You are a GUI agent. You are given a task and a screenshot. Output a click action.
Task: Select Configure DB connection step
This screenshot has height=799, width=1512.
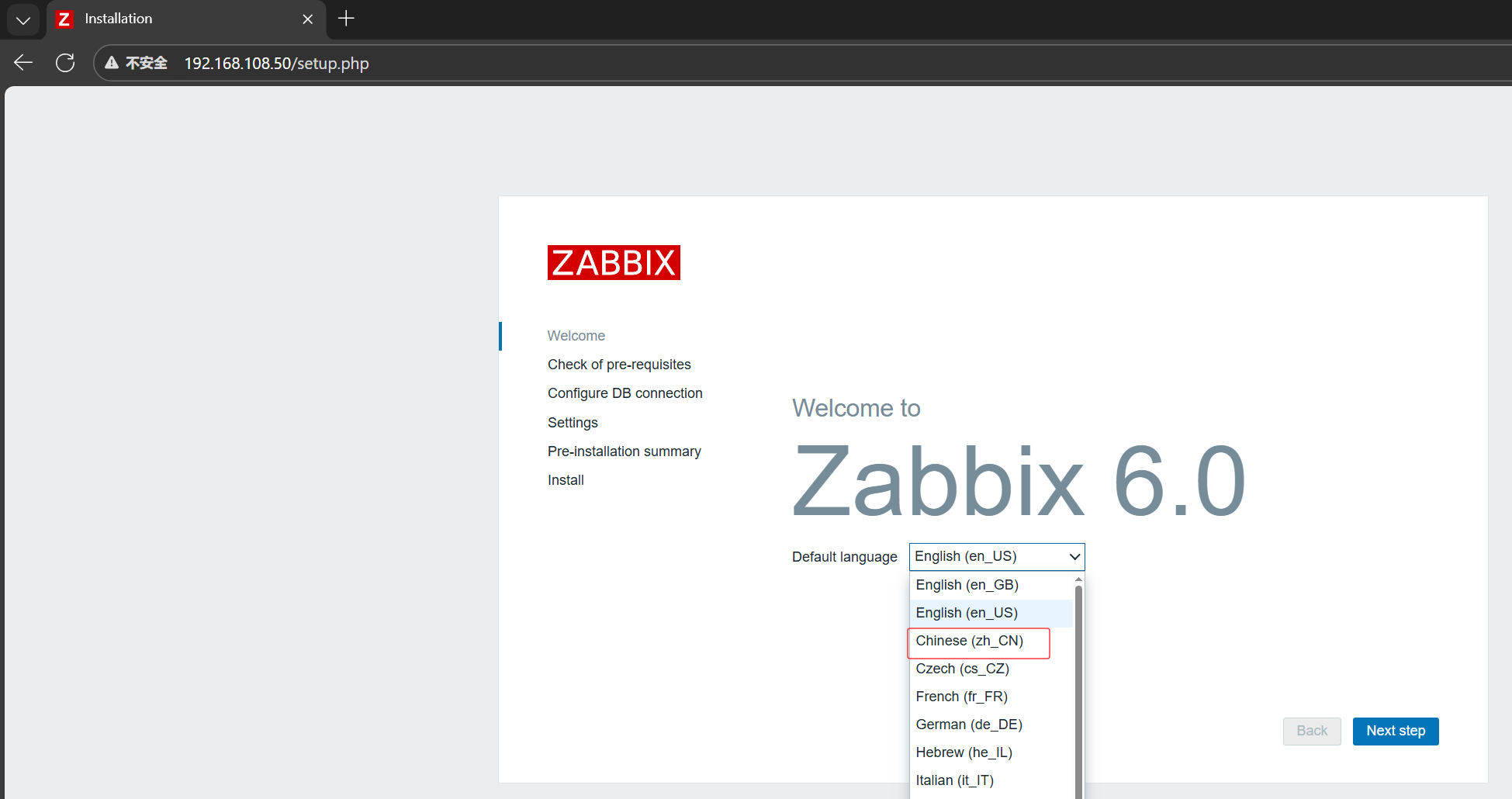tap(625, 393)
